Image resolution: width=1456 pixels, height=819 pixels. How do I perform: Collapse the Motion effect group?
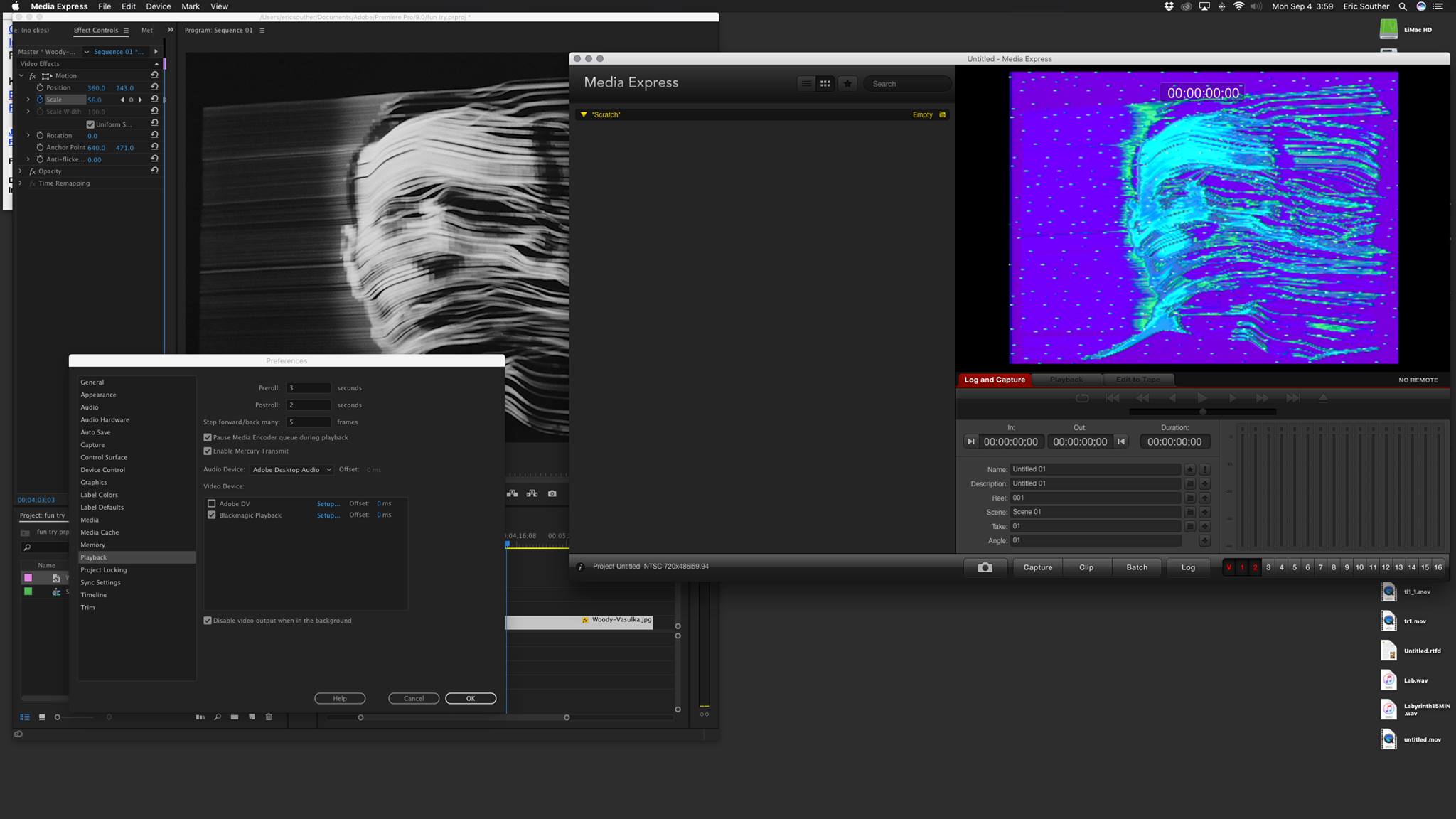tap(21, 76)
